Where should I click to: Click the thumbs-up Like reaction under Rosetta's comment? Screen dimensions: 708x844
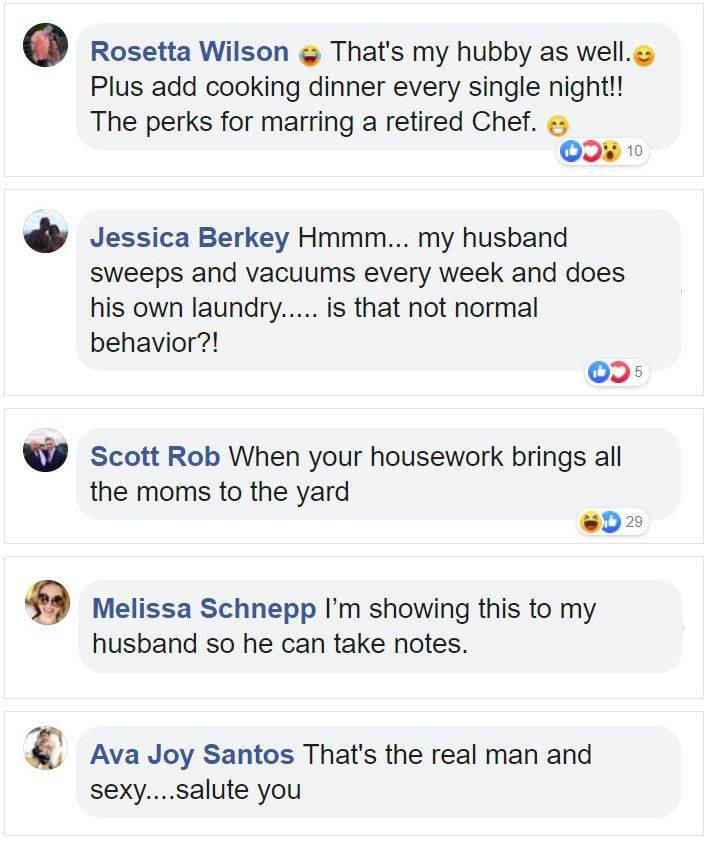pos(571,149)
